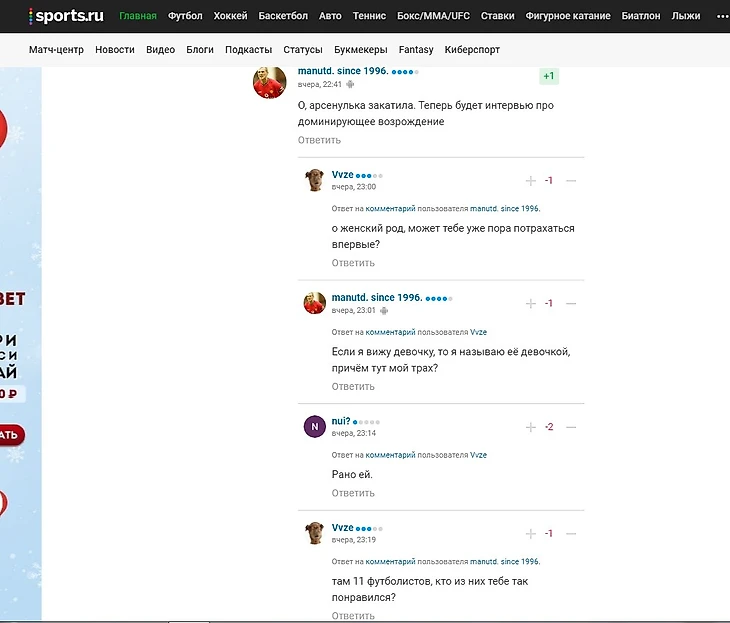
Task: Downvote Vvze's 23:00 comment with minus
Action: [x=571, y=181]
